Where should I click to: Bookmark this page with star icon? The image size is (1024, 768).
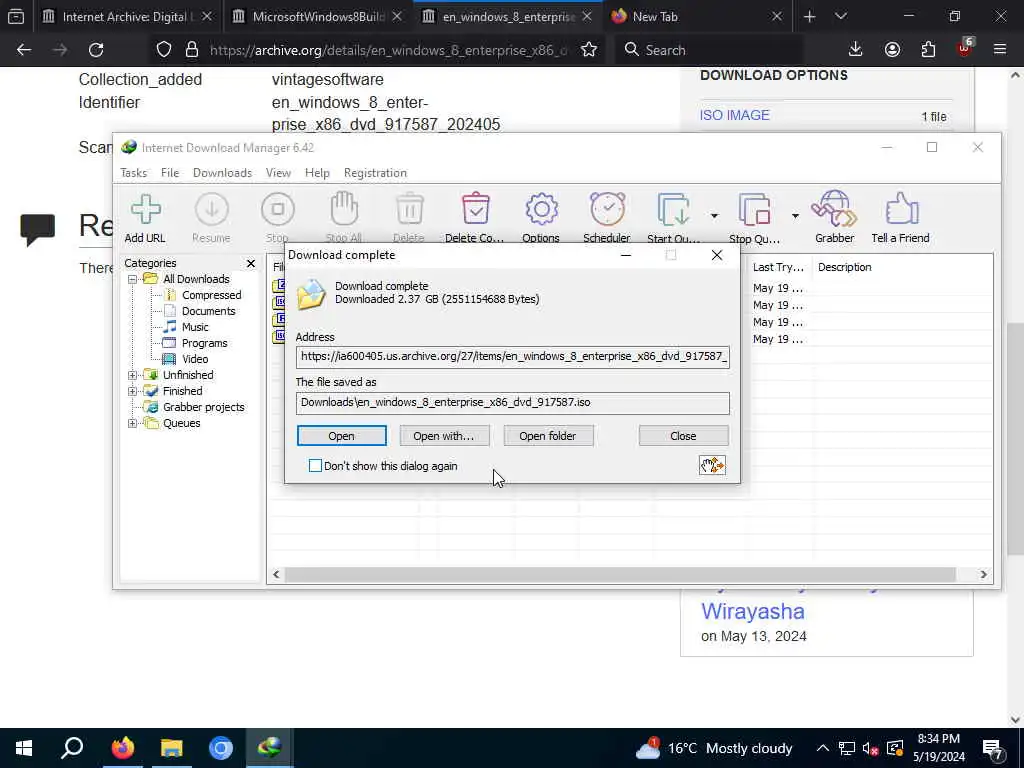tap(589, 50)
